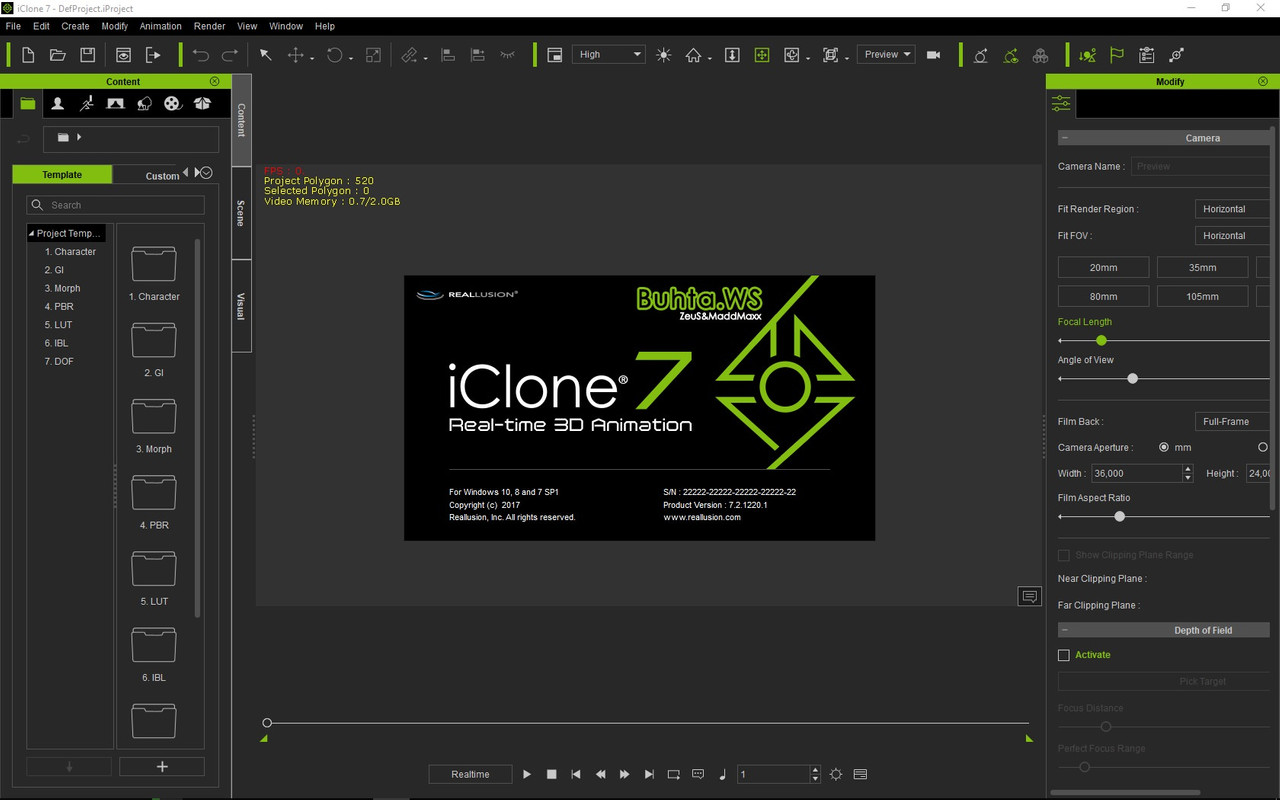Expand the path arrow next to the folder icon
Viewport: 1280px width, 800px height.
click(79, 137)
